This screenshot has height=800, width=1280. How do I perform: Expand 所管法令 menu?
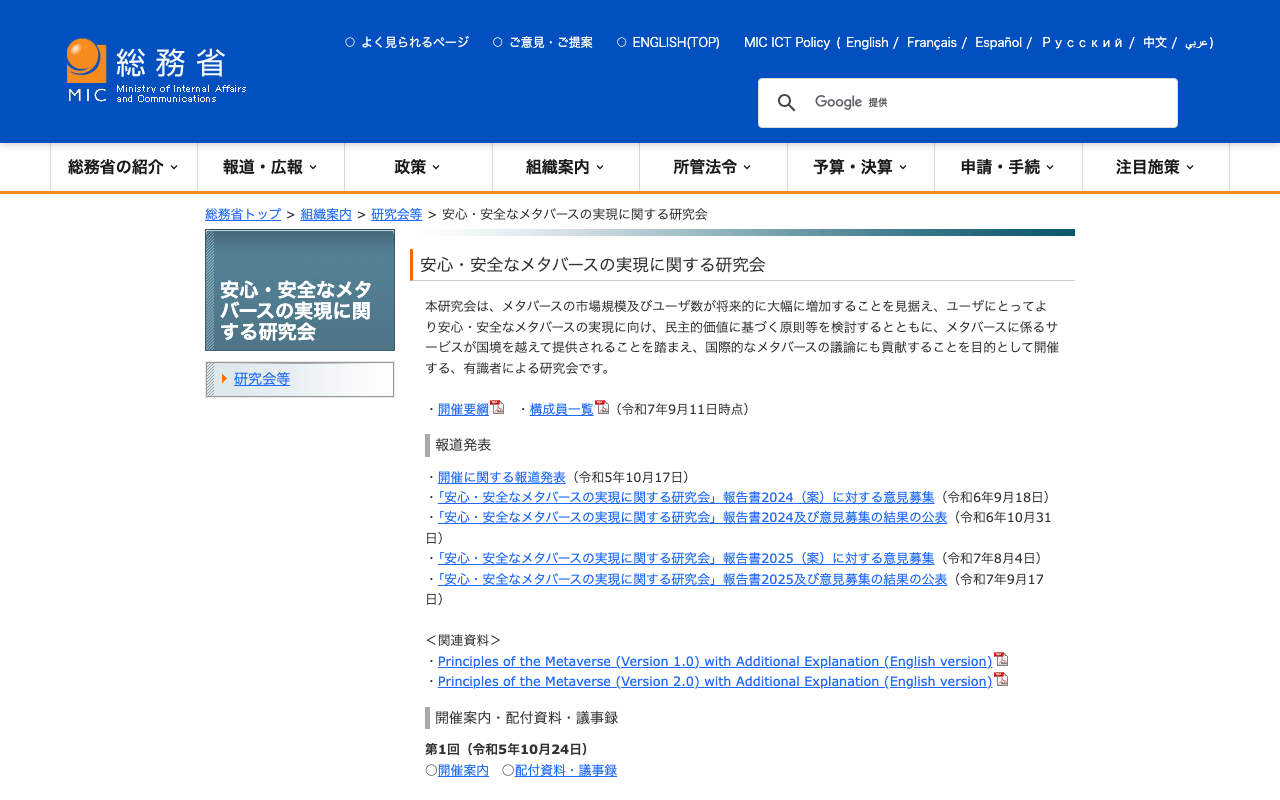click(713, 167)
